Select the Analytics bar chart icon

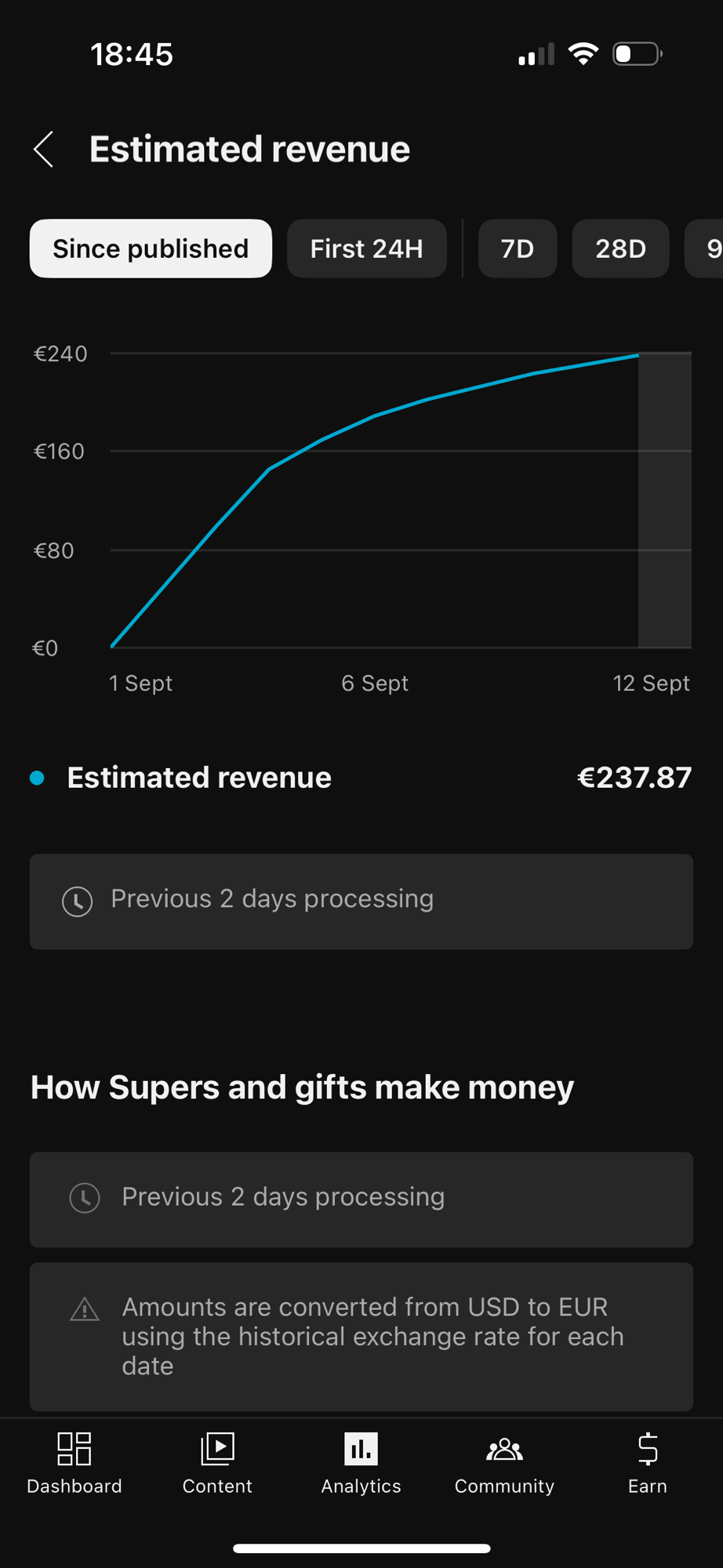click(x=361, y=1449)
